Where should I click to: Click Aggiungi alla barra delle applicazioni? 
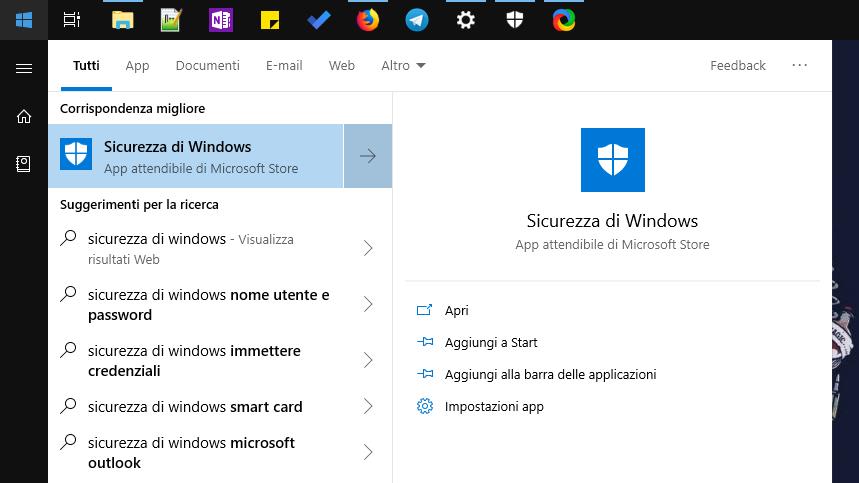click(x=550, y=375)
